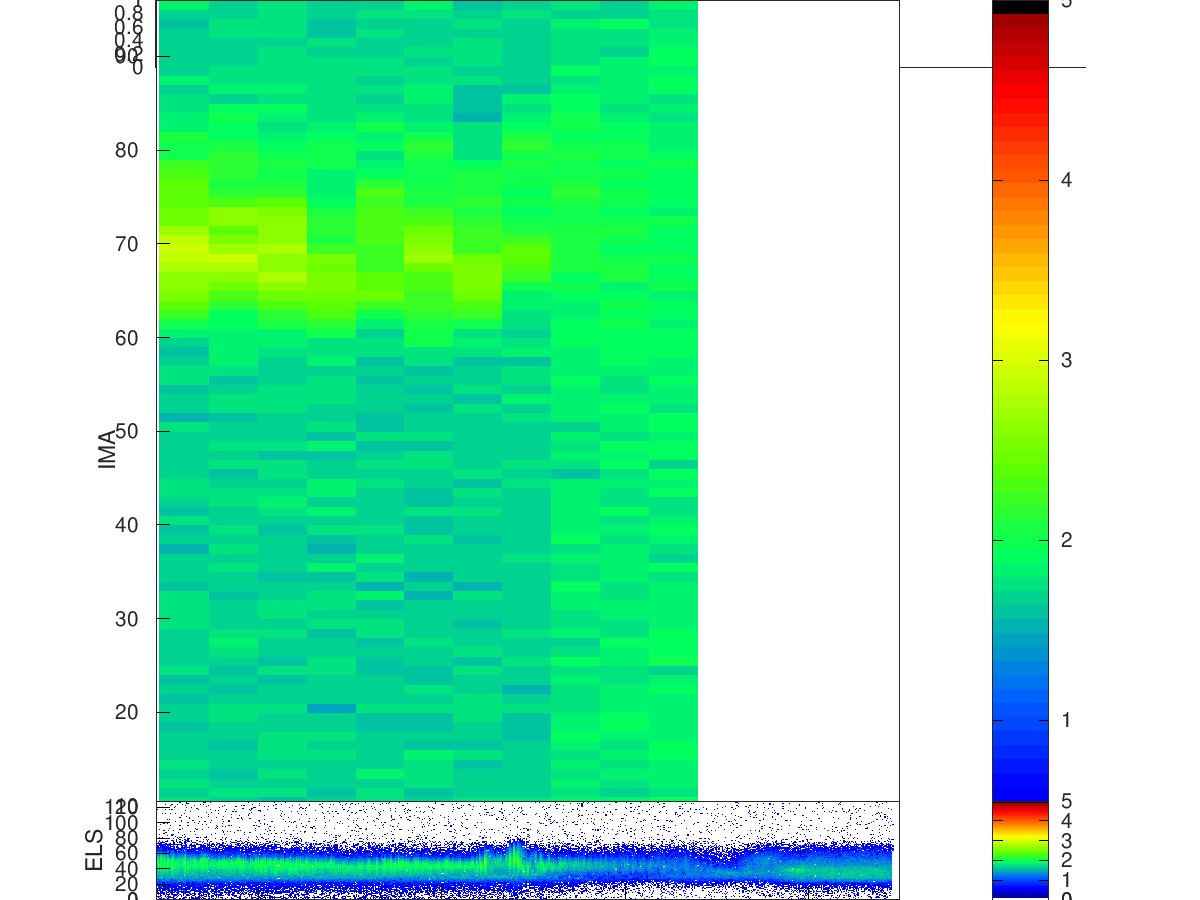Select tick label 20 on IMA axis
This screenshot has height=900, width=1200.
[127, 712]
